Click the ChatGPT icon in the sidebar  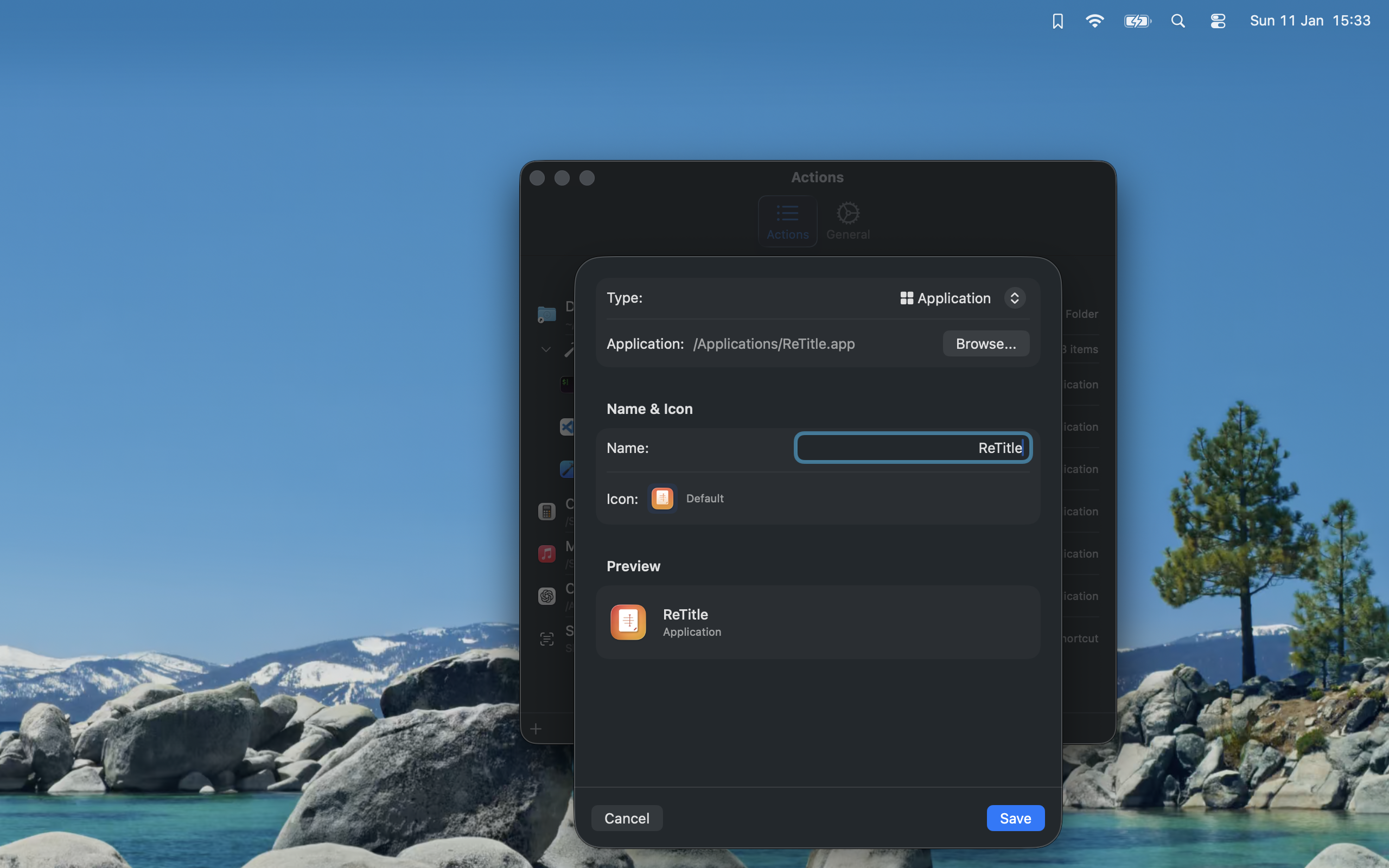(546, 596)
